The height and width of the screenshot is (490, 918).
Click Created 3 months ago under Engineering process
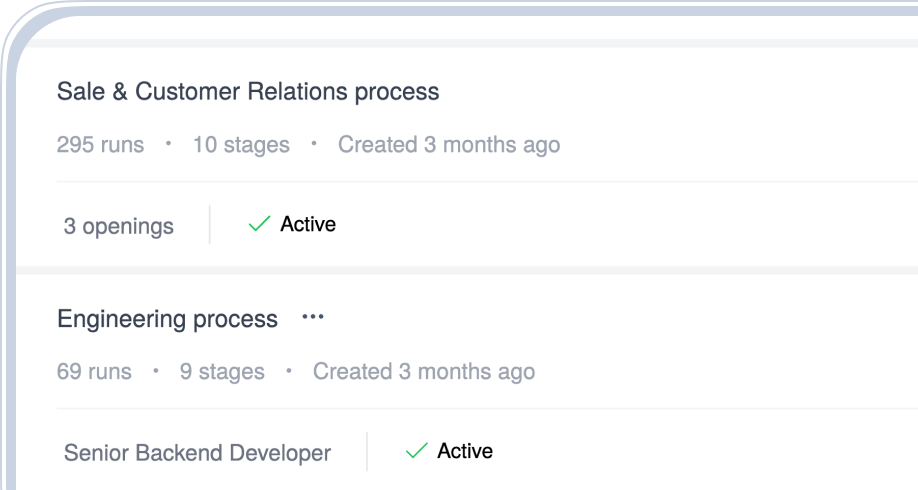coord(424,372)
